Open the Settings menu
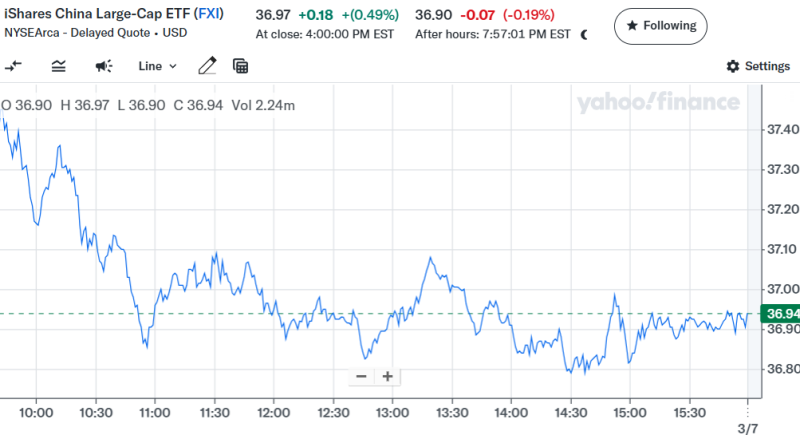This screenshot has height=439, width=800. tap(758, 67)
